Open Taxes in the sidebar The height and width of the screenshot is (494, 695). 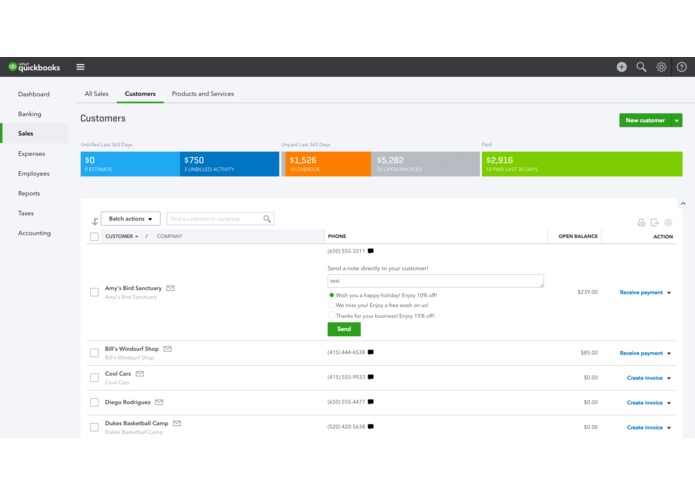[26, 213]
